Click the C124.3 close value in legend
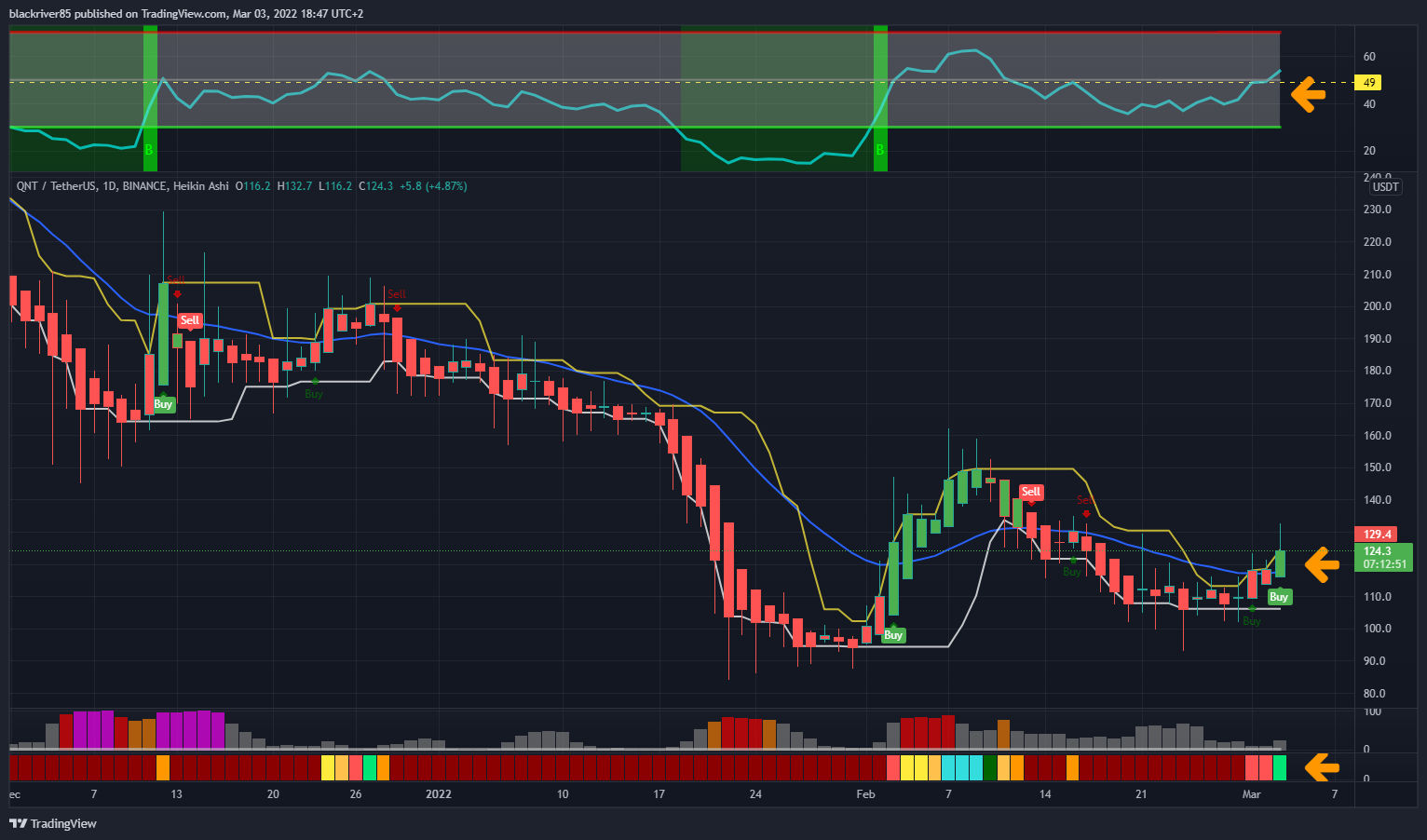 pos(376,186)
